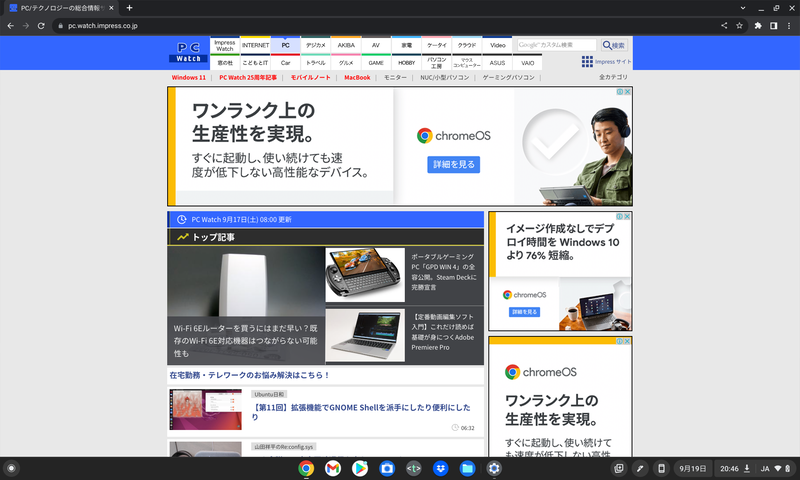The image size is (800, 480).
Task: Go to the AKIBA tab
Action: (x=346, y=45)
